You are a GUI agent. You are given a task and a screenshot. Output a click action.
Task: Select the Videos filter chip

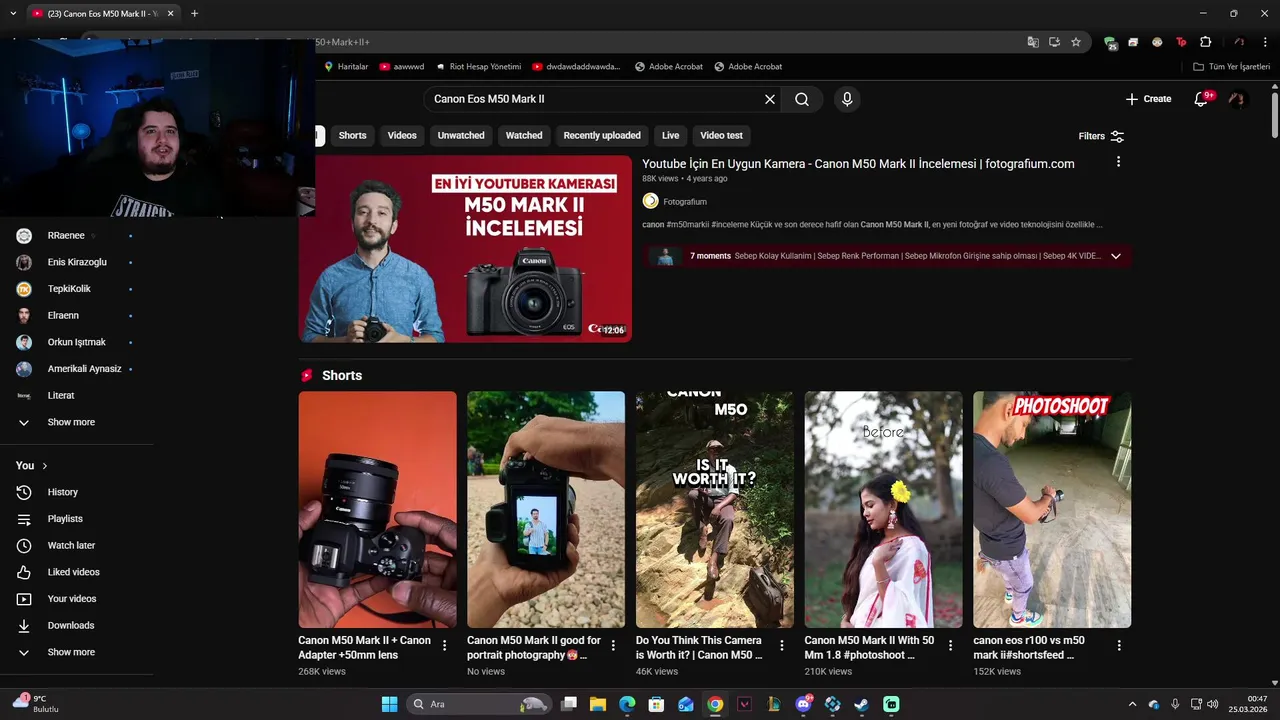pos(402,136)
